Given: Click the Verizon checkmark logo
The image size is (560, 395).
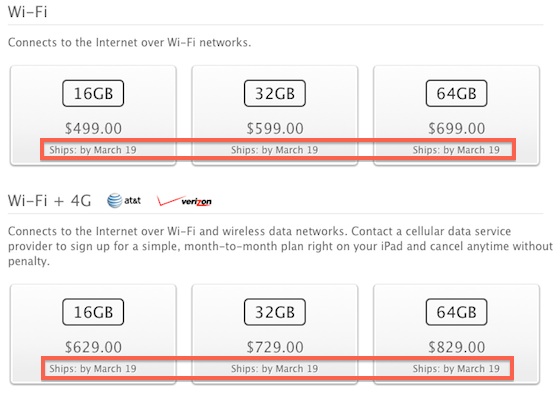Looking at the screenshot, I should coord(184,201).
